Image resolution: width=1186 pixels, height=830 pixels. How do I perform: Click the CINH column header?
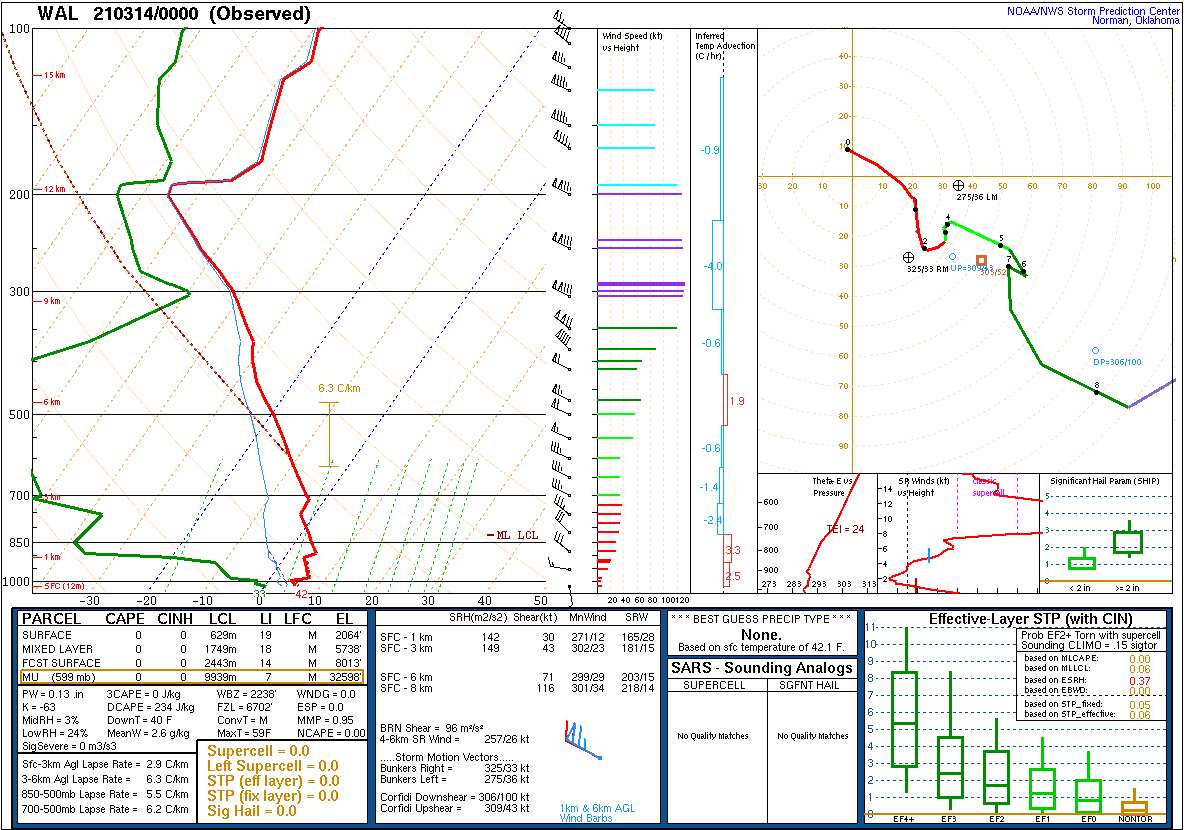[x=175, y=619]
